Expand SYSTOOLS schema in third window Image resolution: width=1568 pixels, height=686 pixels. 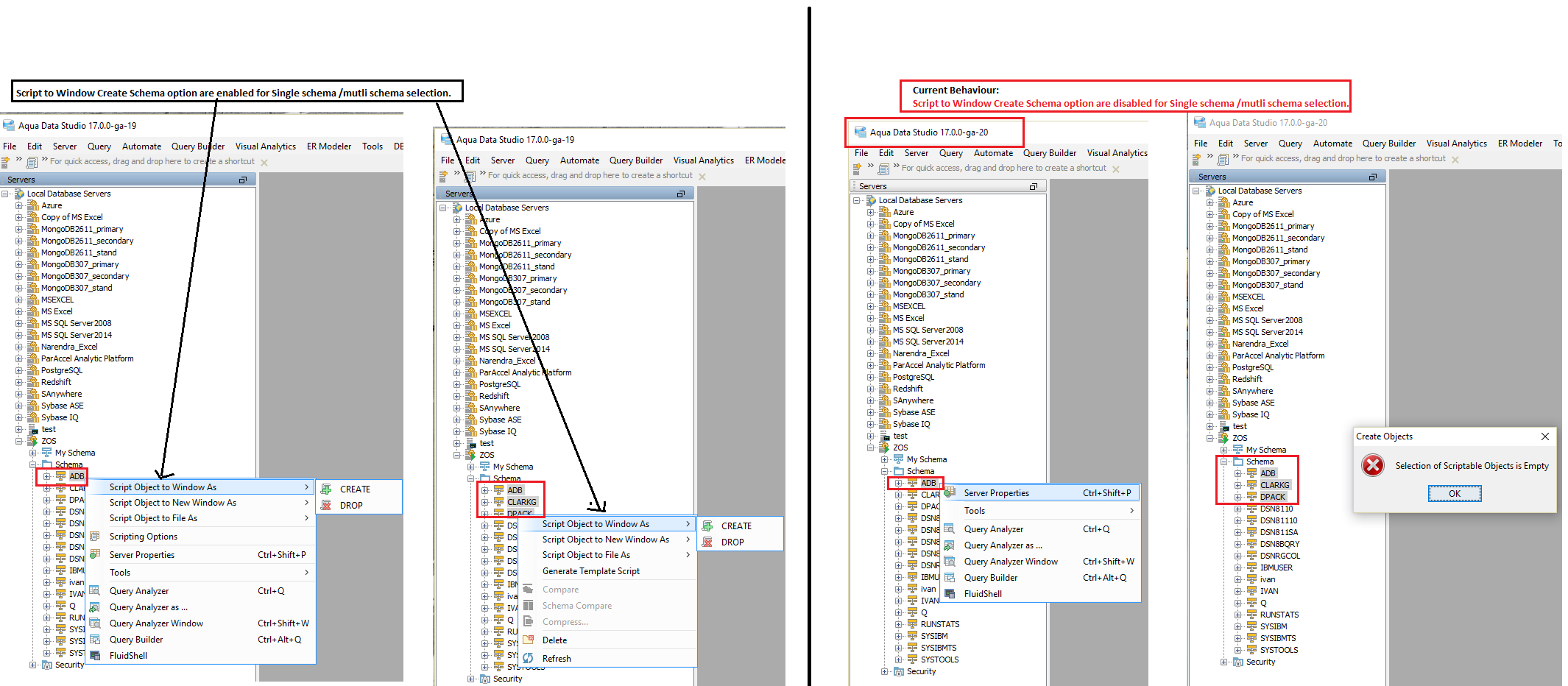(x=899, y=660)
